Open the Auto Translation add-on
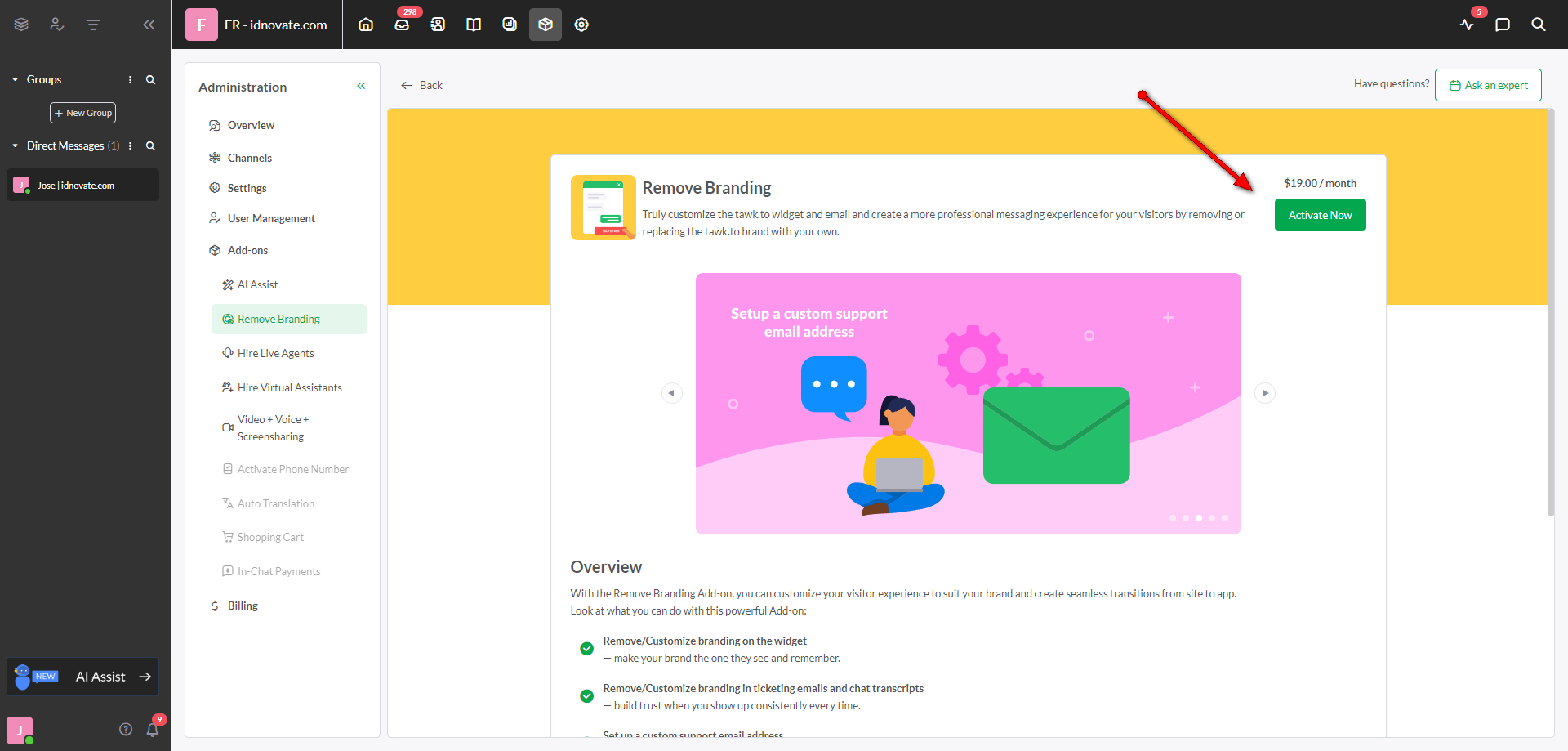The width and height of the screenshot is (1568, 751). click(x=289, y=503)
